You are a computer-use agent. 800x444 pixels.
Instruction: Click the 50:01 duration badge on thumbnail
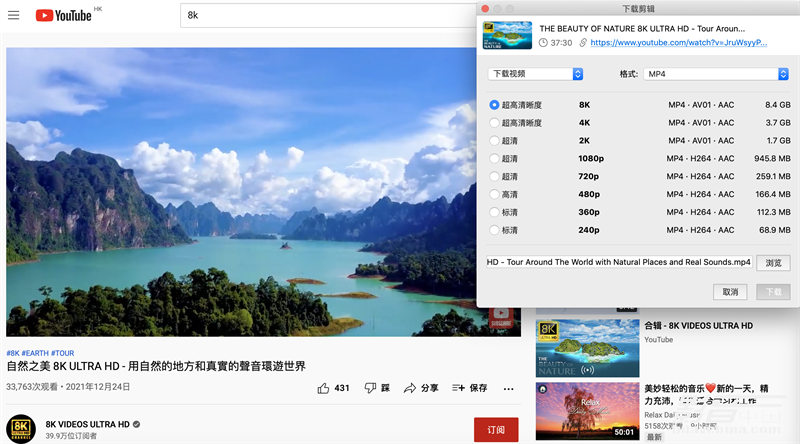click(624, 432)
